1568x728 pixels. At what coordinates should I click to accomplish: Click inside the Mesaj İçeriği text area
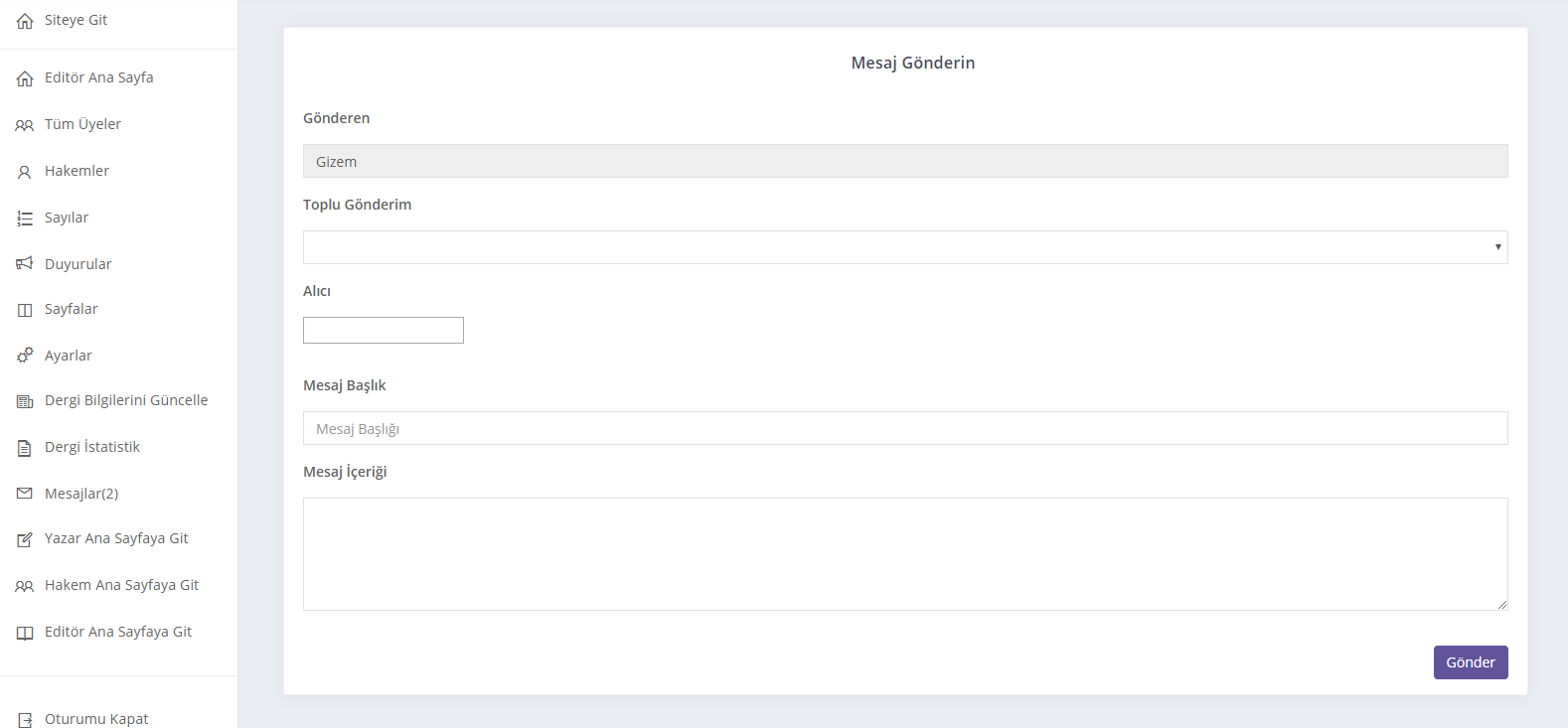(904, 553)
